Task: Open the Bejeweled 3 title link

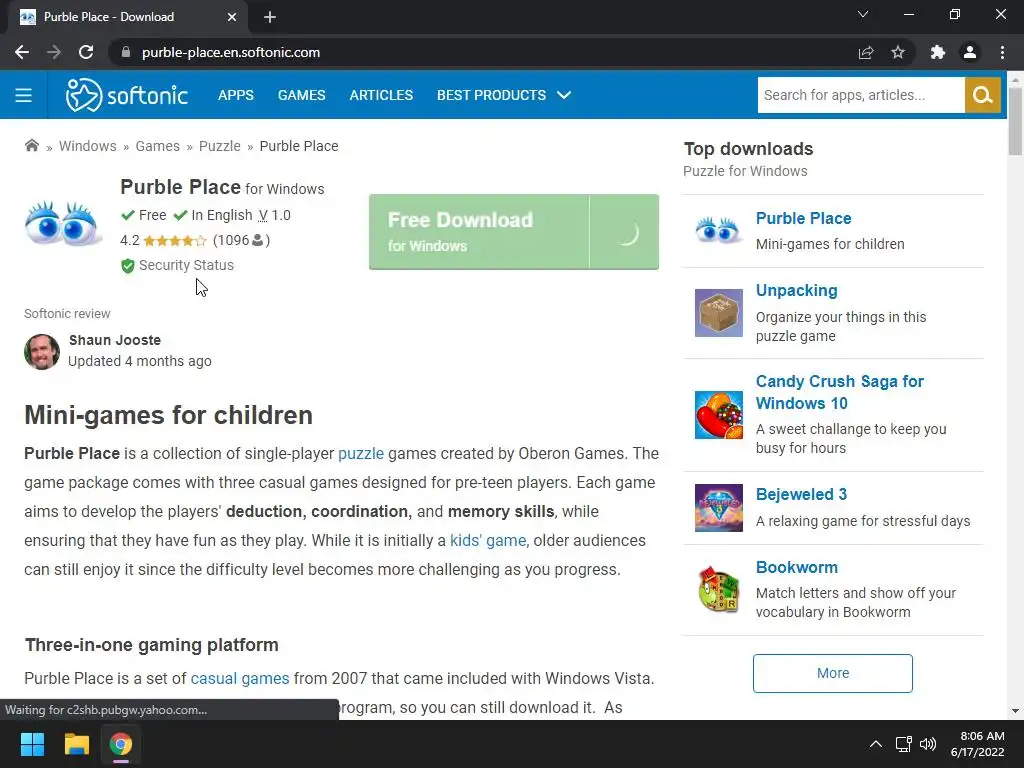Action: [x=801, y=494]
